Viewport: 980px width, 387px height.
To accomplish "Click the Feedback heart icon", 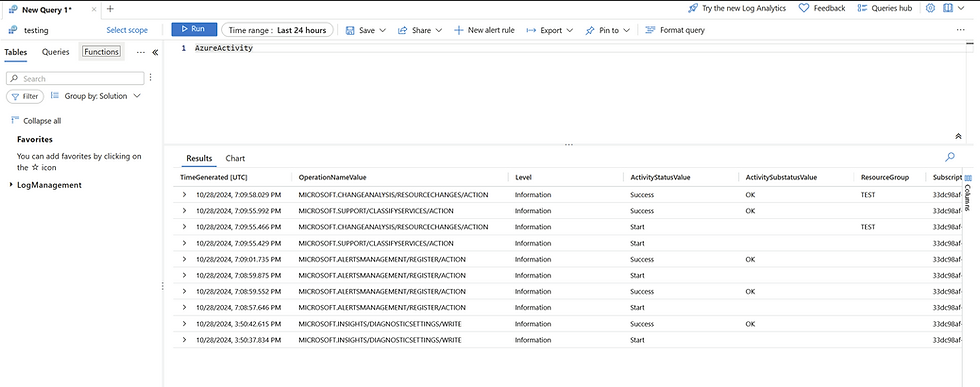I will point(804,9).
